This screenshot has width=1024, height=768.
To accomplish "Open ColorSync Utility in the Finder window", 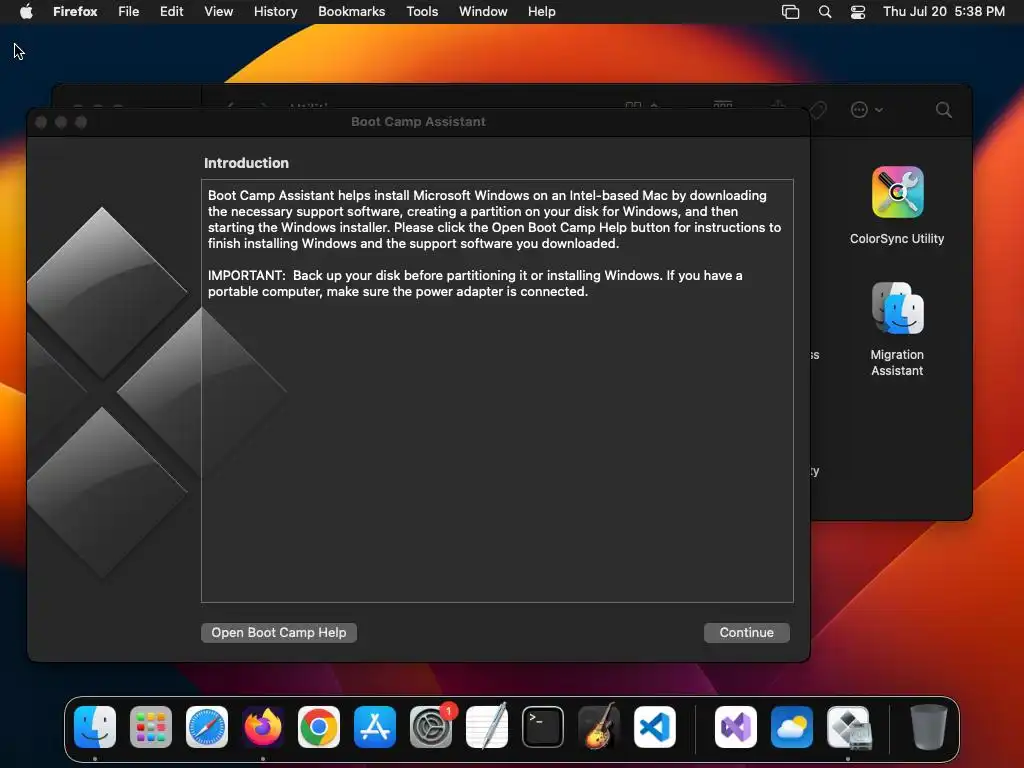I will (897, 206).
